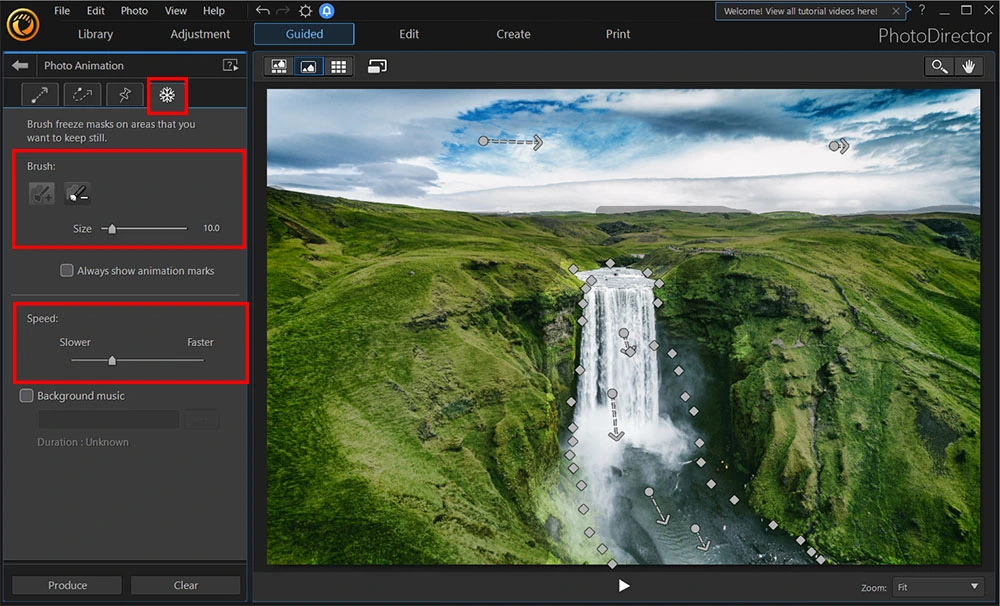The width and height of the screenshot is (1000, 606).
Task: Switch to grid thumbnail view mode
Action: (339, 66)
